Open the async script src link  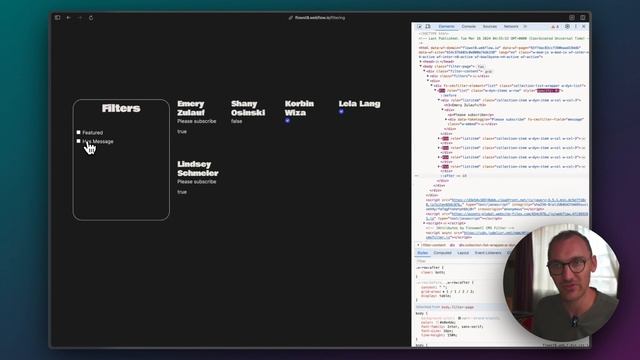(x=497, y=233)
